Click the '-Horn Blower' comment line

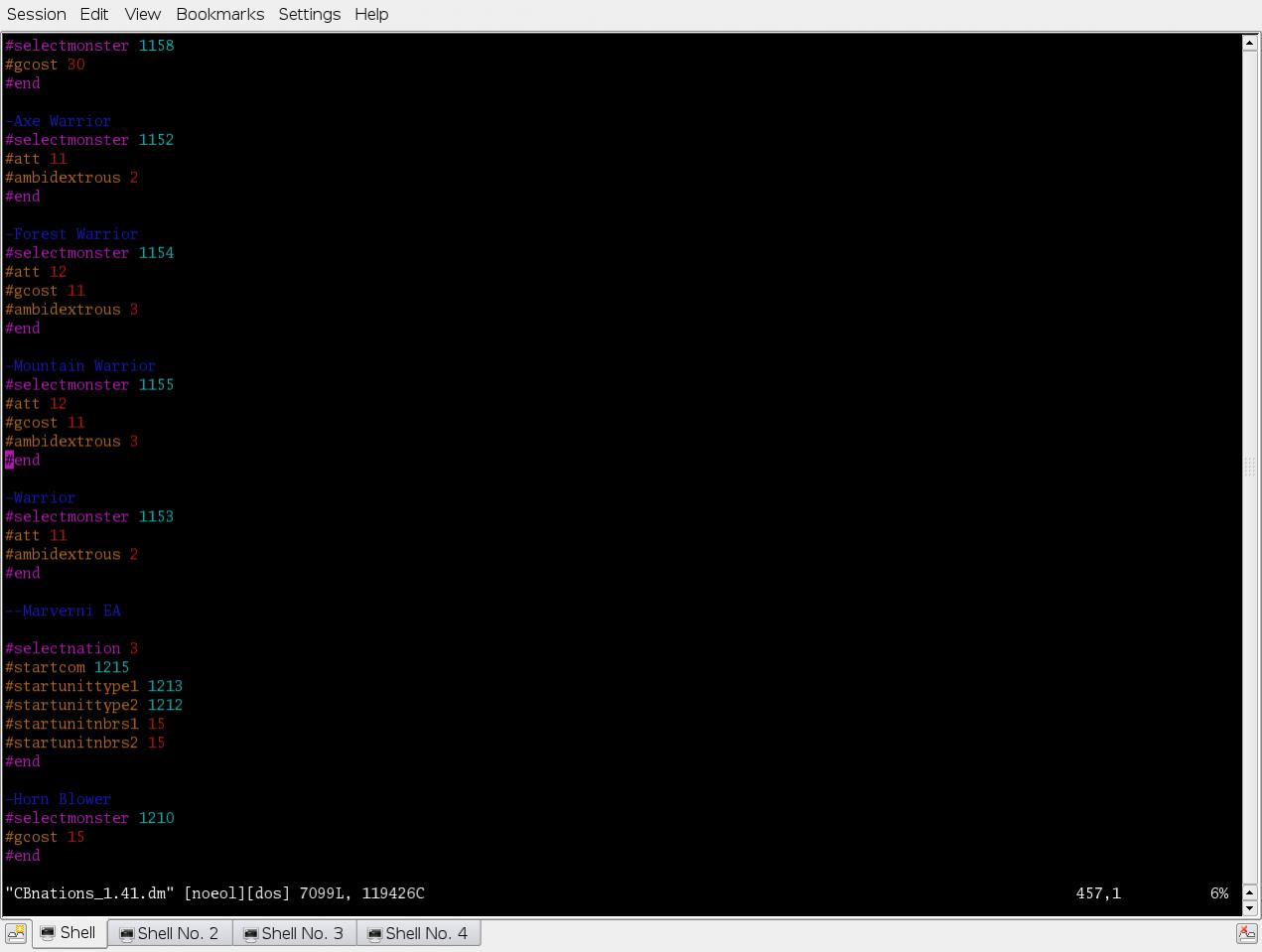tap(58, 799)
